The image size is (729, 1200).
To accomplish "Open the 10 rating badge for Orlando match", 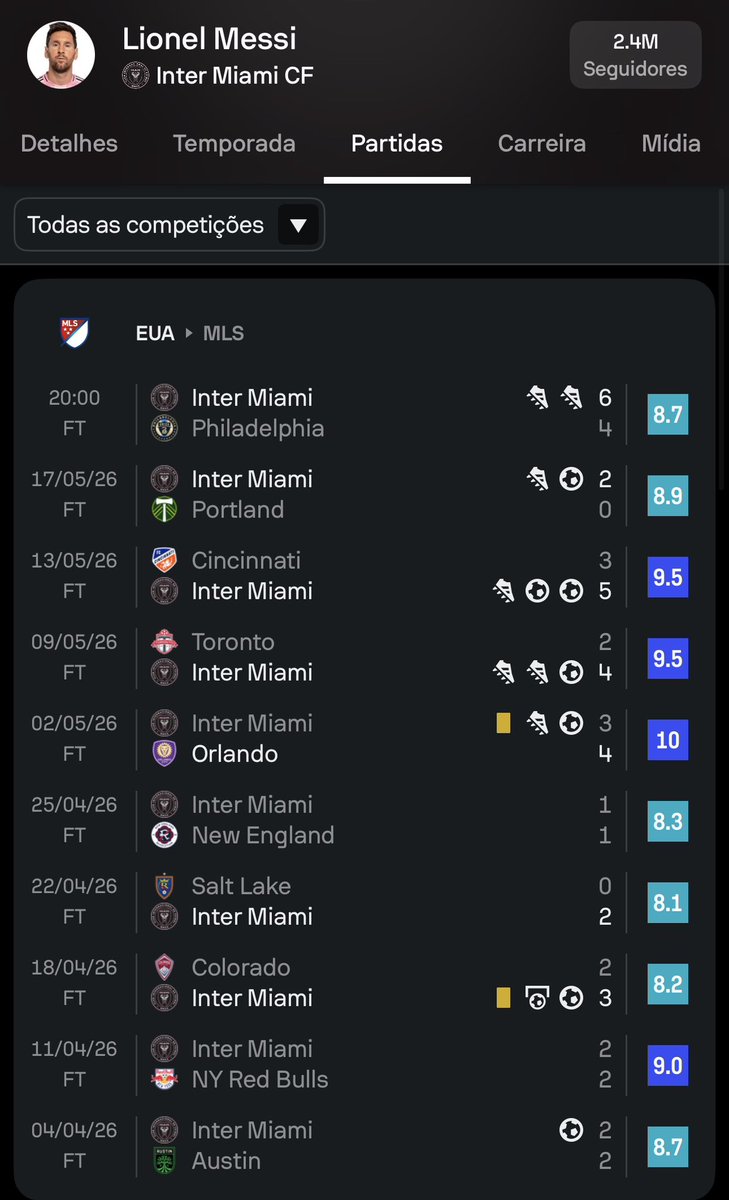I will coord(667,740).
